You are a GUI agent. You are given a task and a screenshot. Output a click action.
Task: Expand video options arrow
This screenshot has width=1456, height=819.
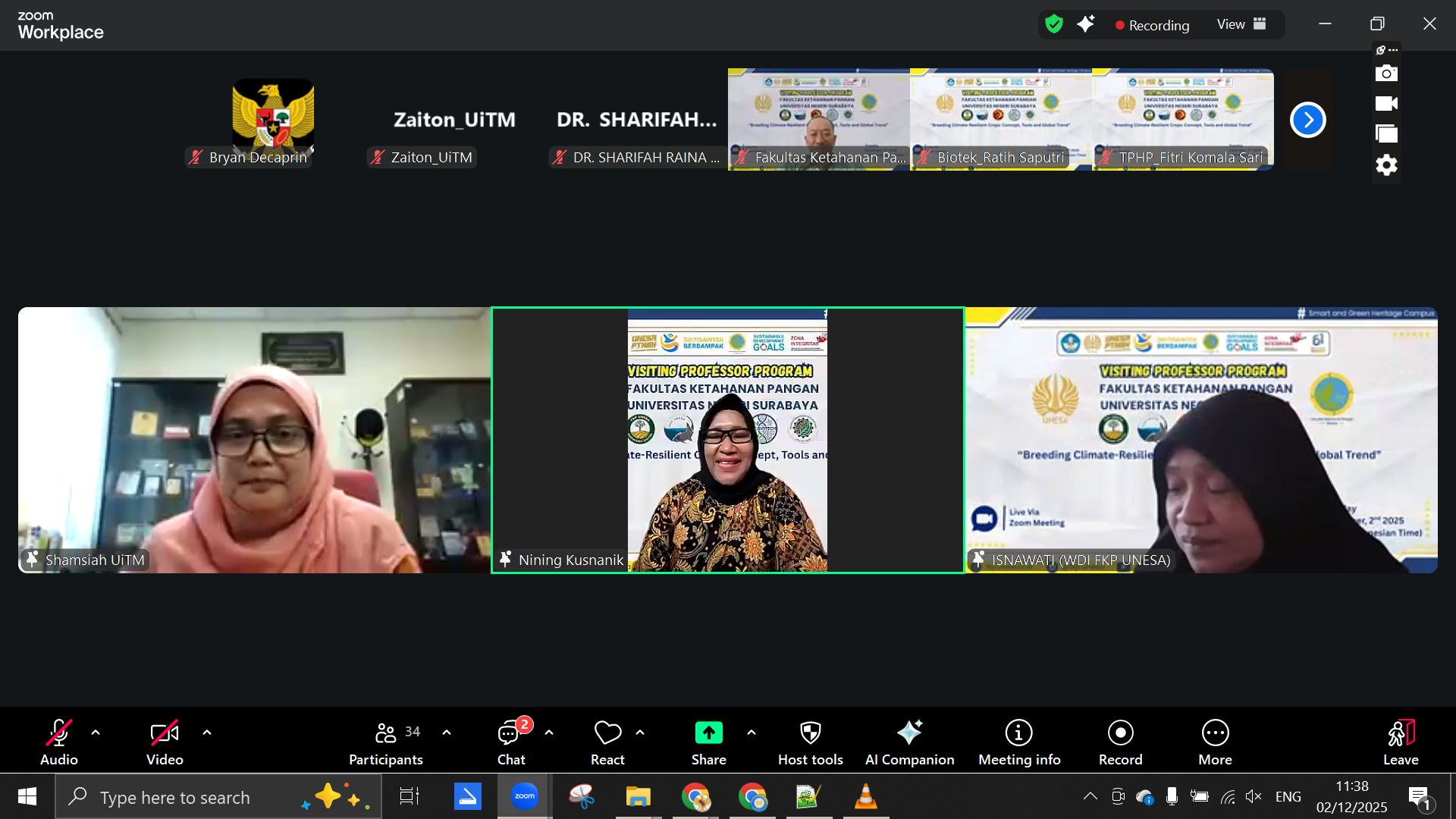click(207, 733)
